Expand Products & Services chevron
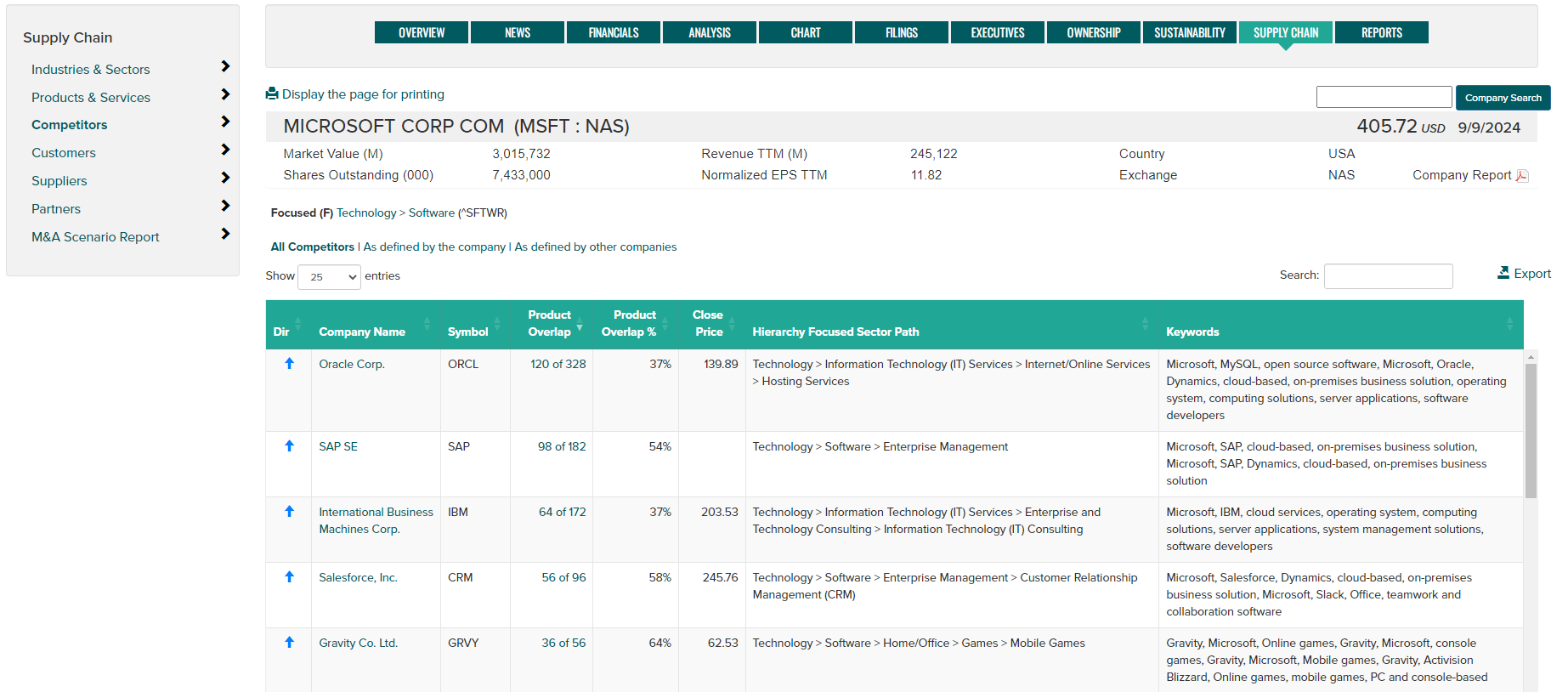 (x=225, y=94)
